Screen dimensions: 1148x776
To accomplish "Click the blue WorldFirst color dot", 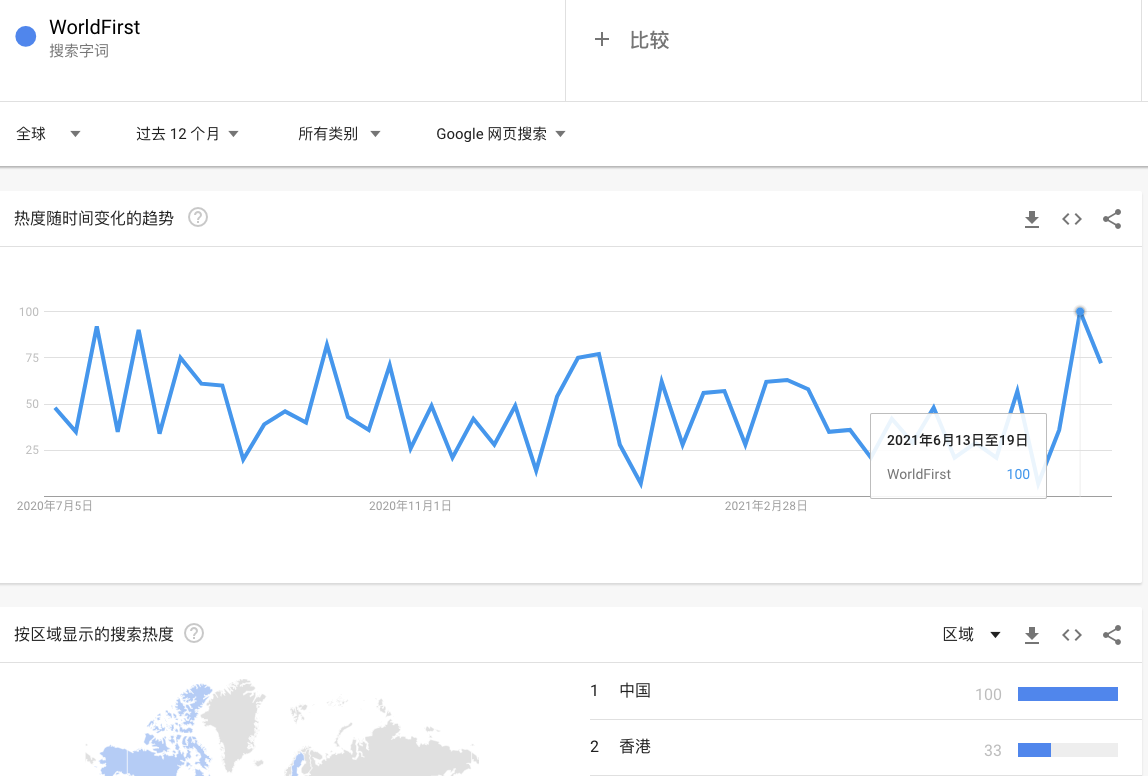I will click(26, 37).
